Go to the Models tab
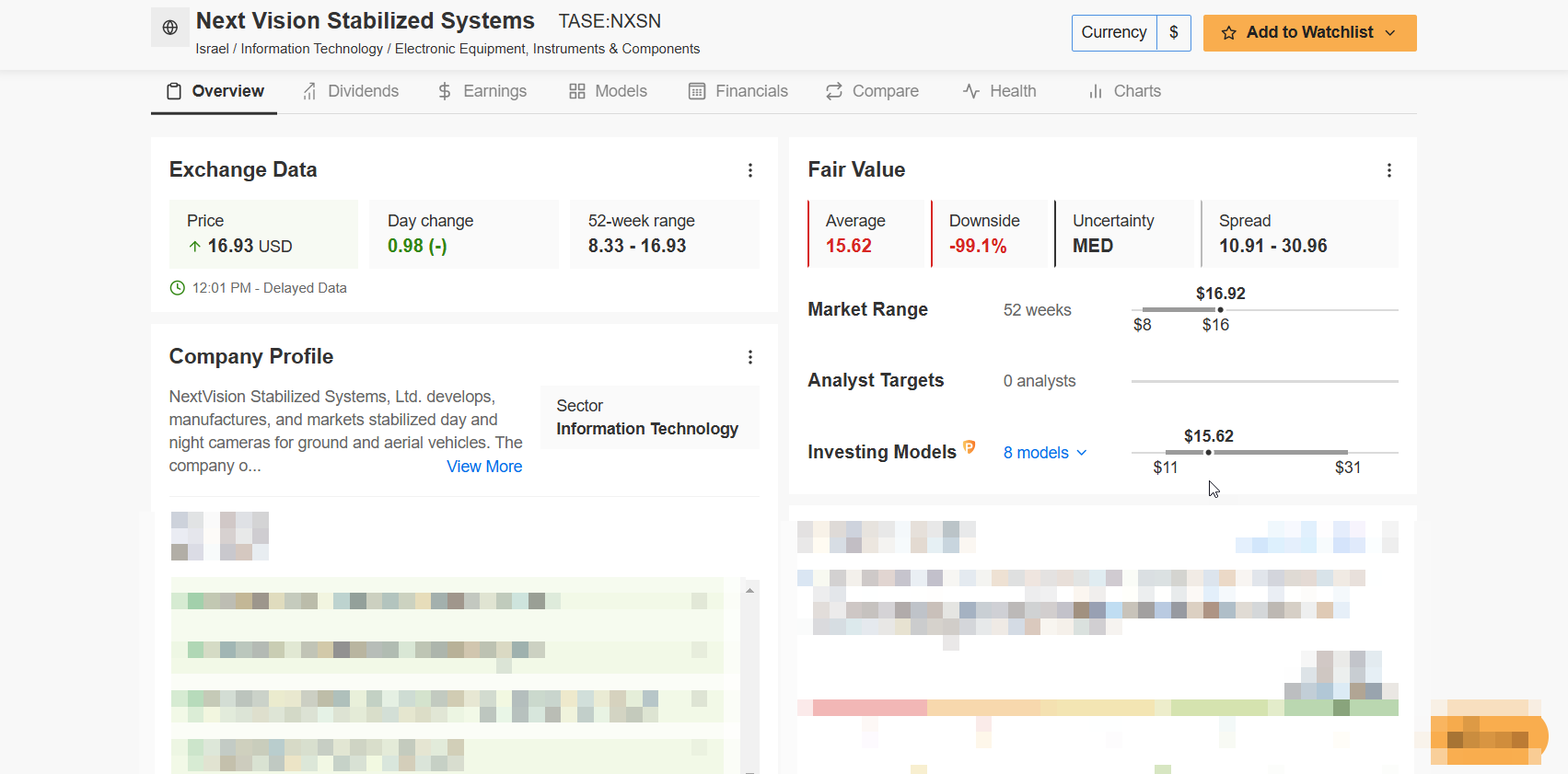Image resolution: width=1568 pixels, height=774 pixels. click(608, 91)
